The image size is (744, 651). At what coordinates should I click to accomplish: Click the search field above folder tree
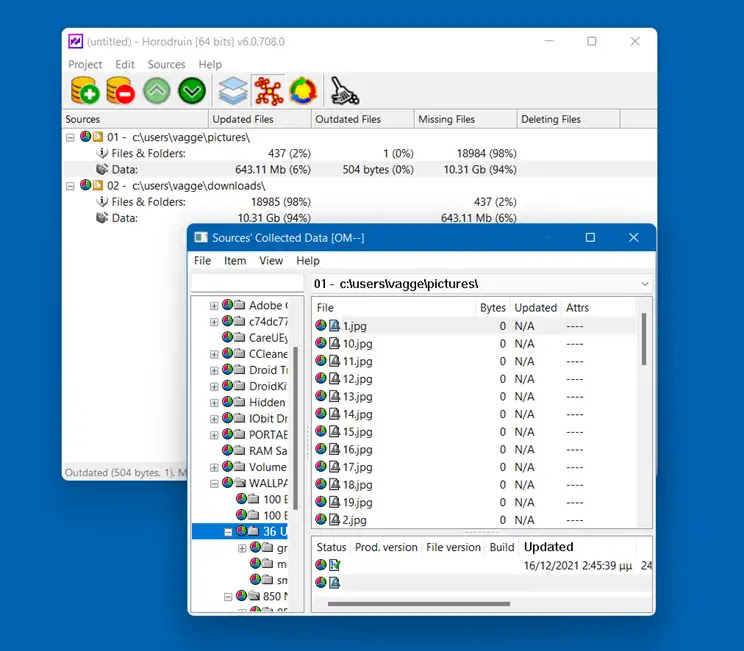coord(247,283)
